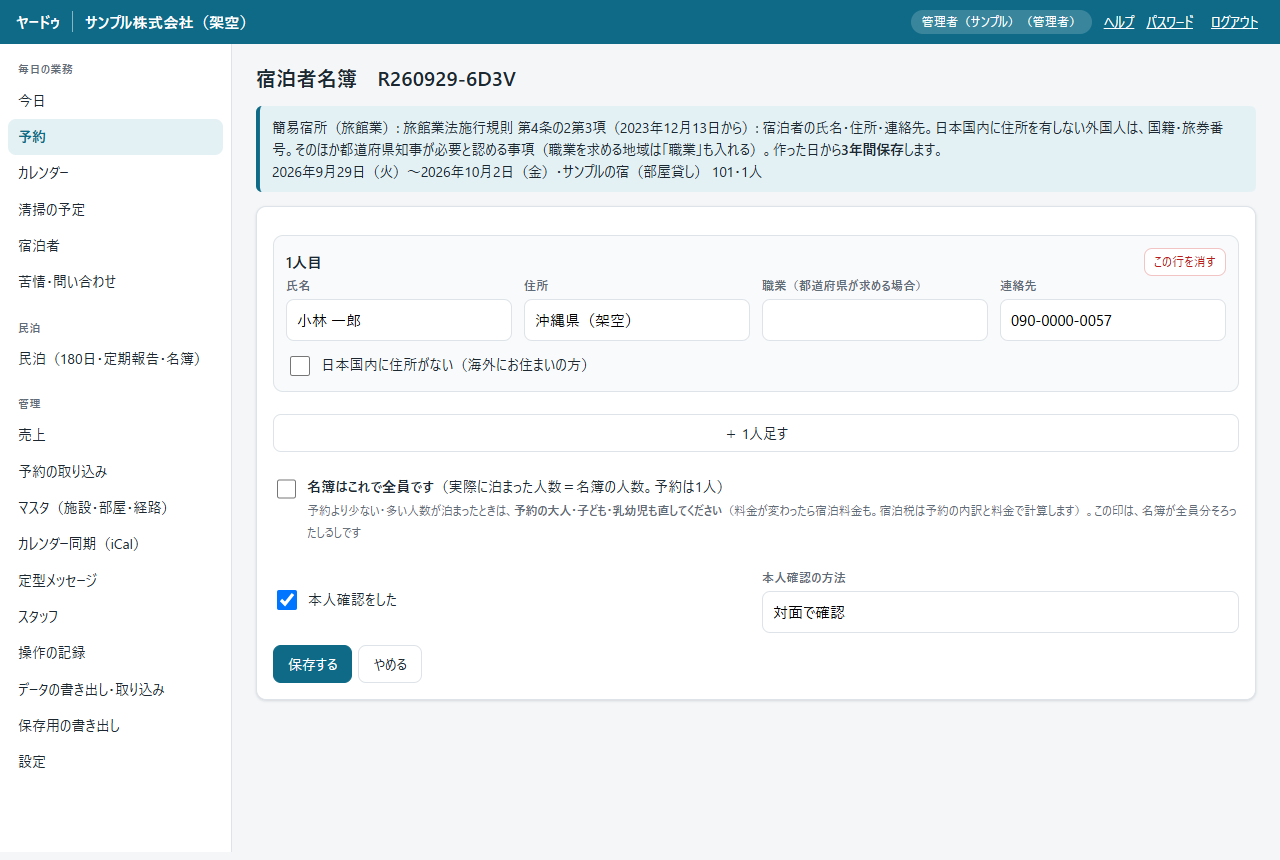Click the 住所 field with 沖縄県（架空）

pos(637,320)
